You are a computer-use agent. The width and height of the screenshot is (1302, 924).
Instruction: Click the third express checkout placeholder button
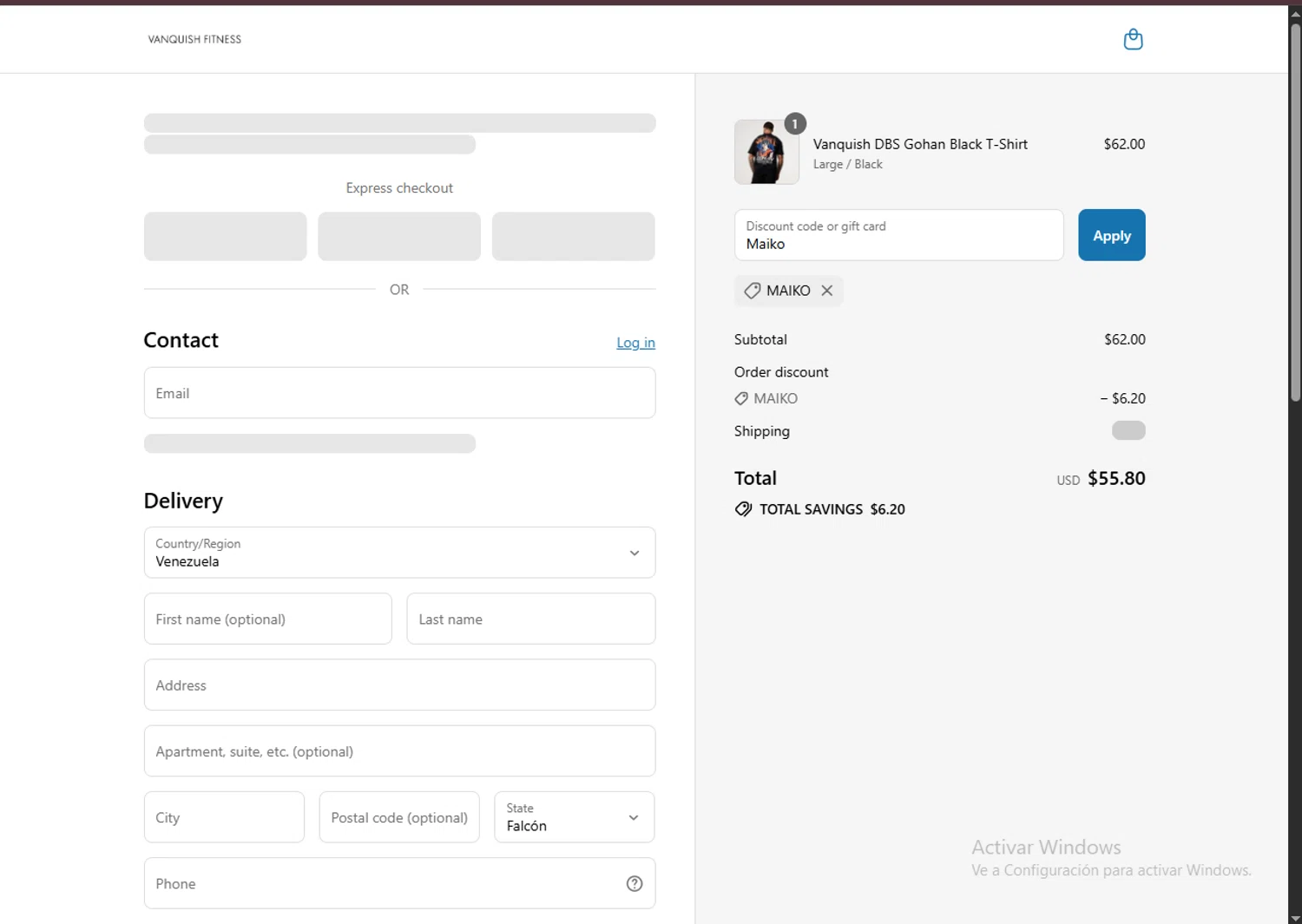pos(574,236)
